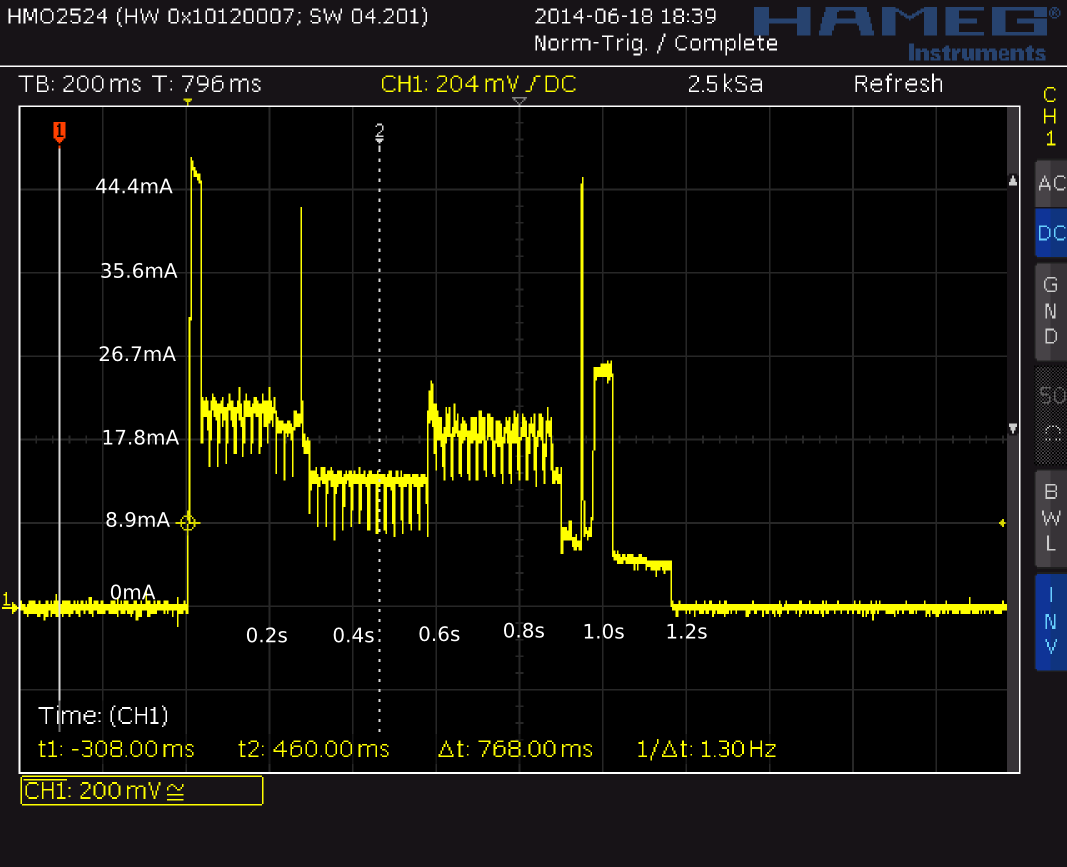The image size is (1067, 867).
Task: Click the 1/Δt: 1.30 Hz readout
Action: [x=706, y=749]
